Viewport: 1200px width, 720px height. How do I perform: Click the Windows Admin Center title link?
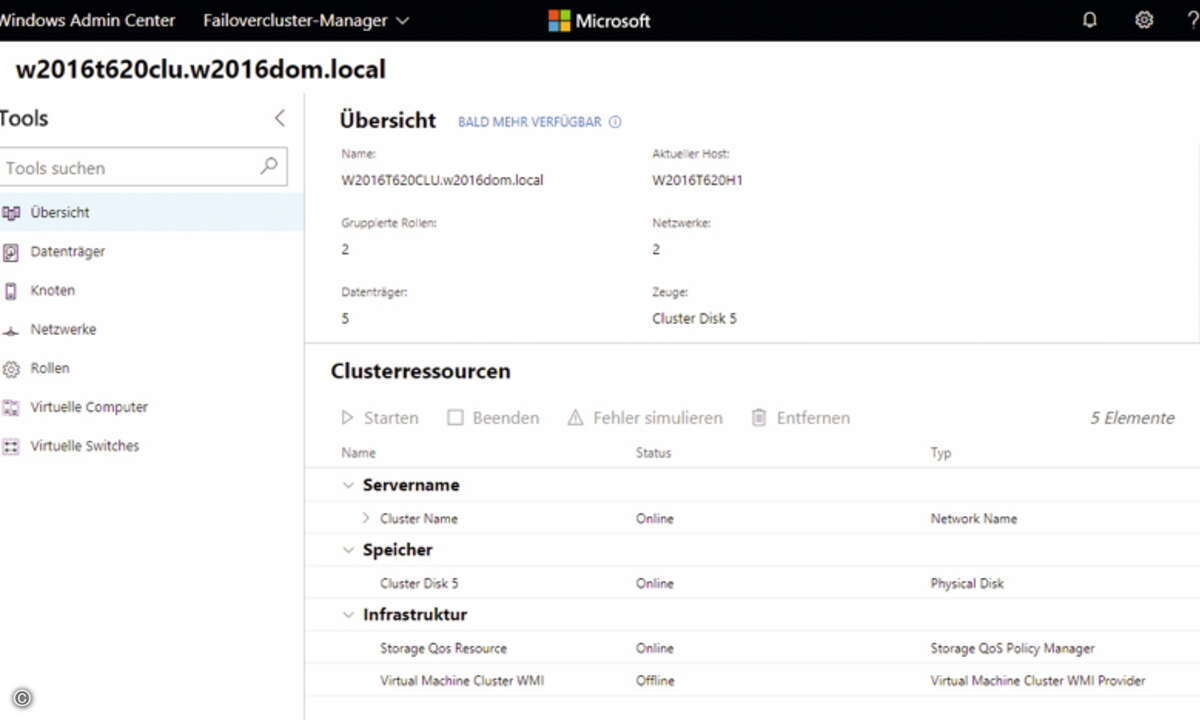click(x=88, y=20)
